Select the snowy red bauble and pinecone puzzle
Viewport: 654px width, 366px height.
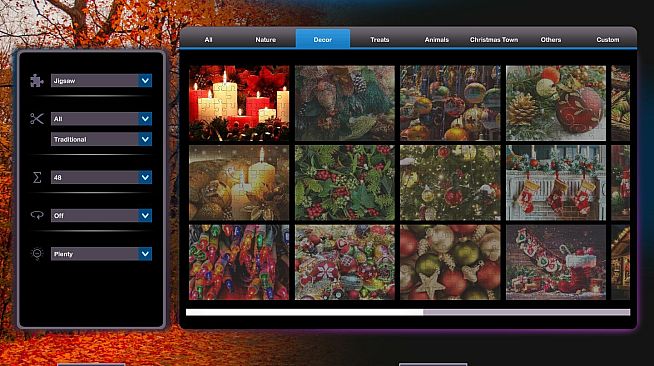[x=556, y=103]
